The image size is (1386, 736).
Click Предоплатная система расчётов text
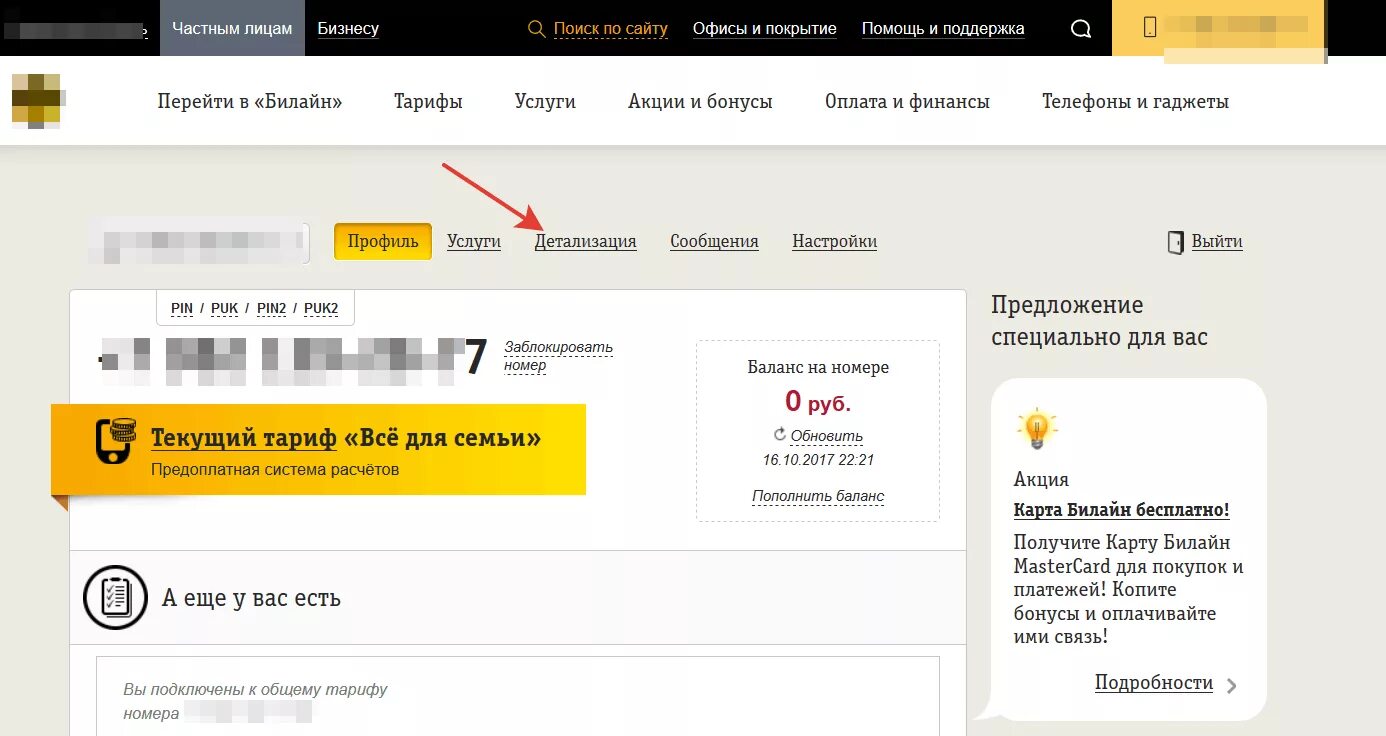275,469
